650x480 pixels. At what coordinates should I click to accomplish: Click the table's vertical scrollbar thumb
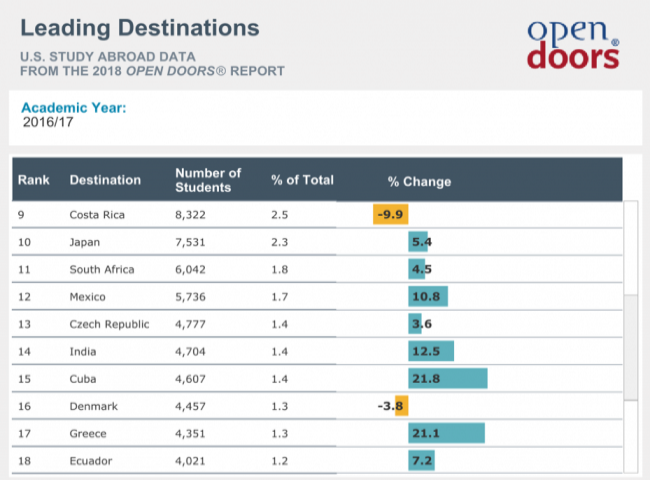coord(631,347)
